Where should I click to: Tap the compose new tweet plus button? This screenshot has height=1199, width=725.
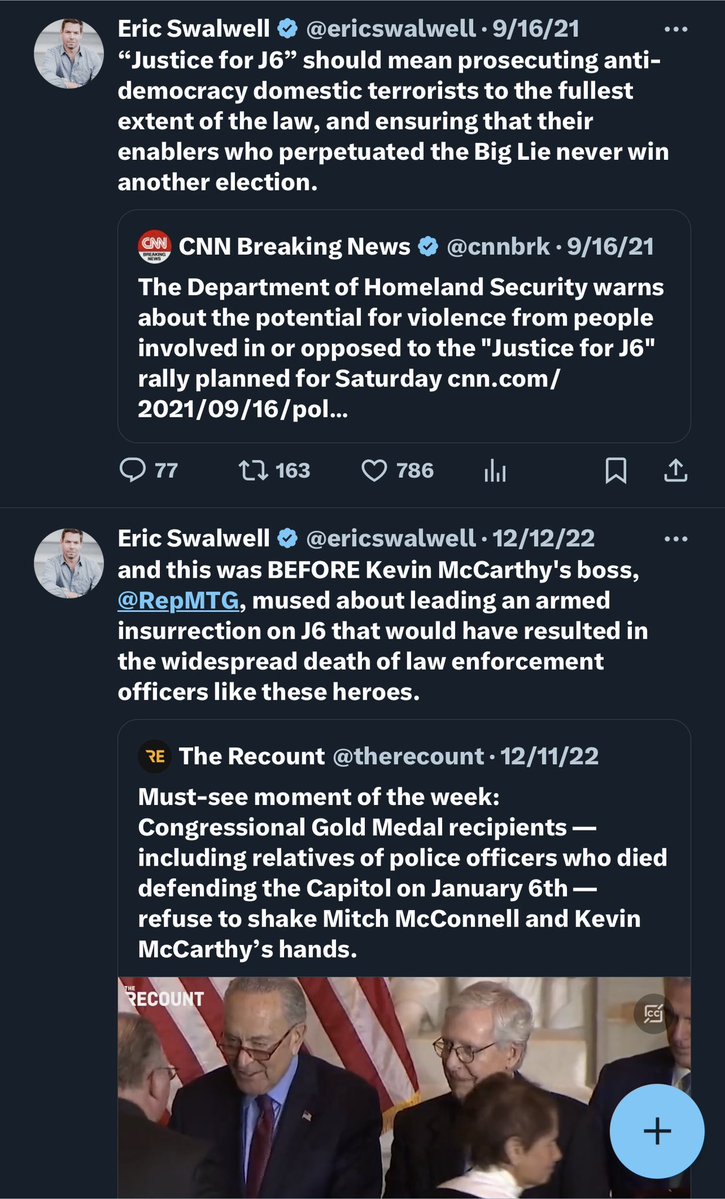[x=657, y=1131]
